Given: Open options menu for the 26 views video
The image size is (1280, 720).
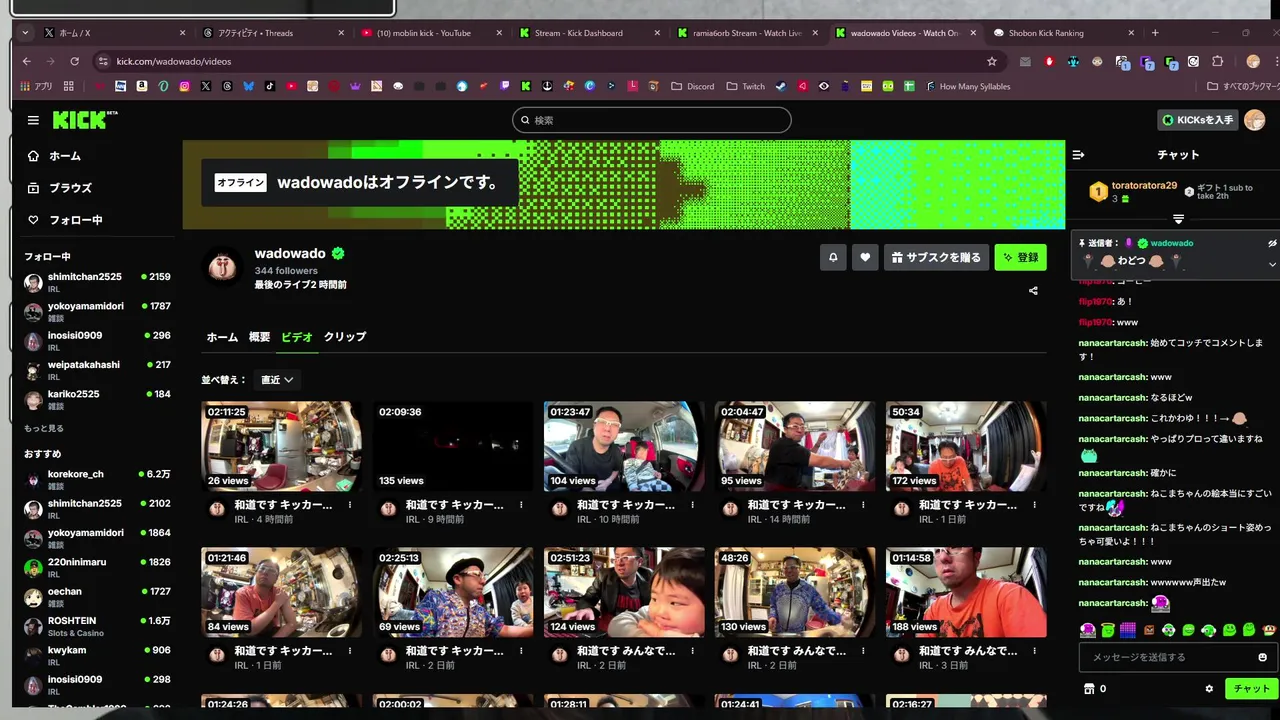Looking at the screenshot, I should (x=350, y=505).
